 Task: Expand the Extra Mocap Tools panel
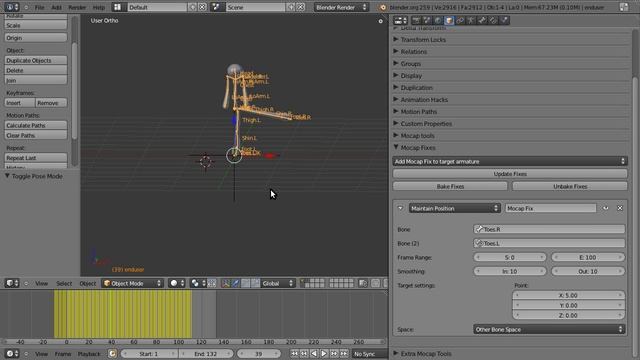pyautogui.click(x=426, y=353)
